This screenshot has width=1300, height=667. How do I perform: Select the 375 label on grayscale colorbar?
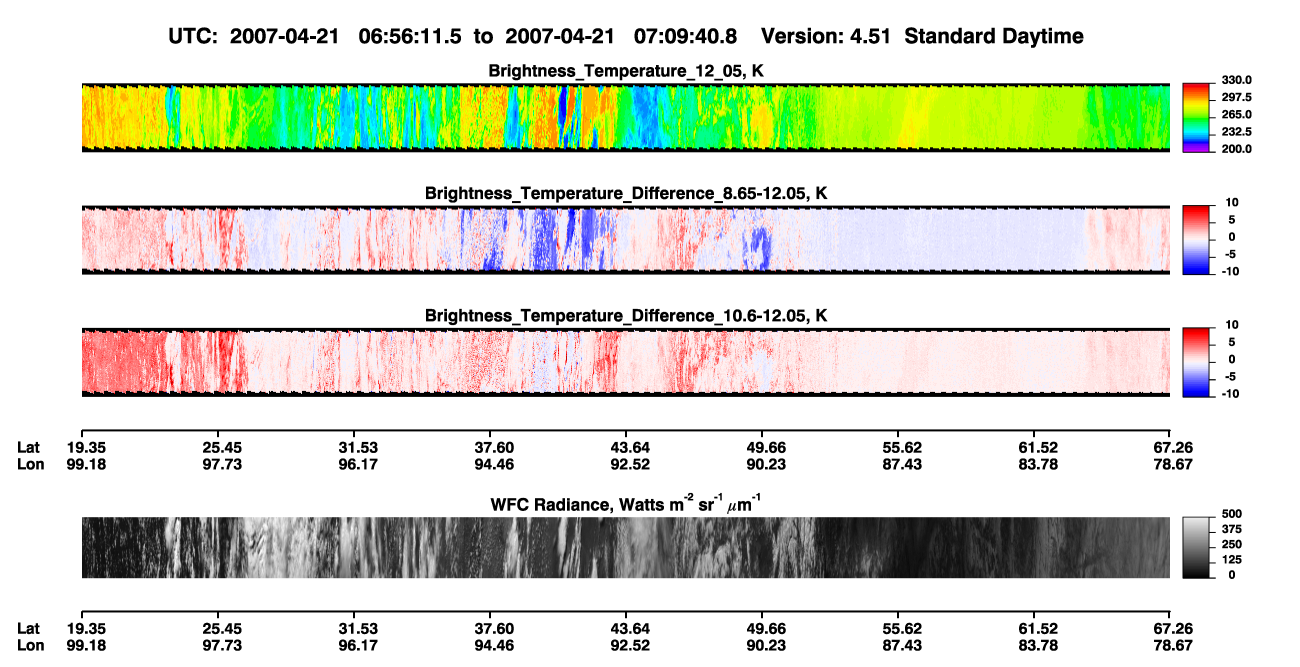(1231, 529)
